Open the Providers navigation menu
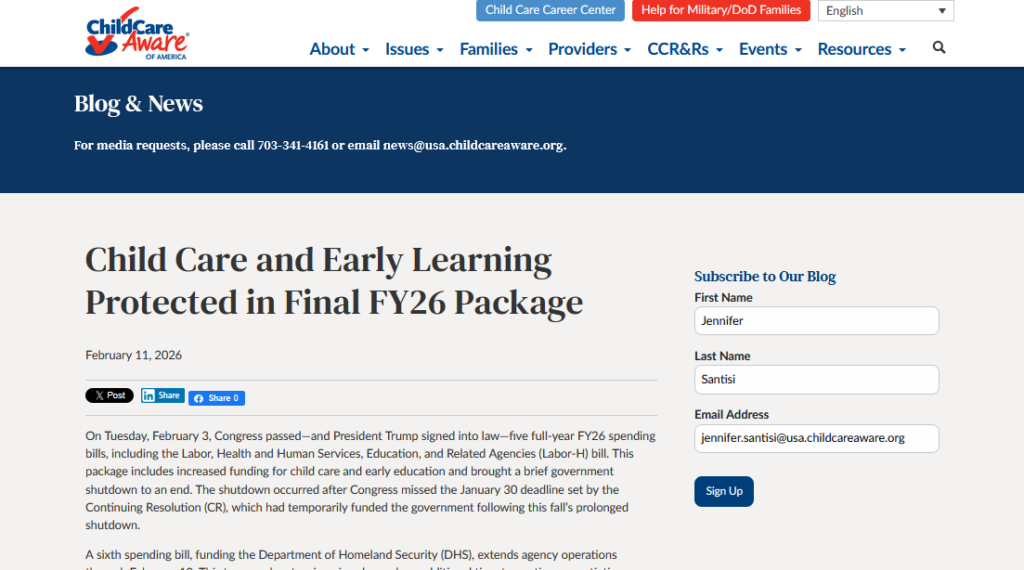Image resolution: width=1024 pixels, height=570 pixels. (589, 49)
